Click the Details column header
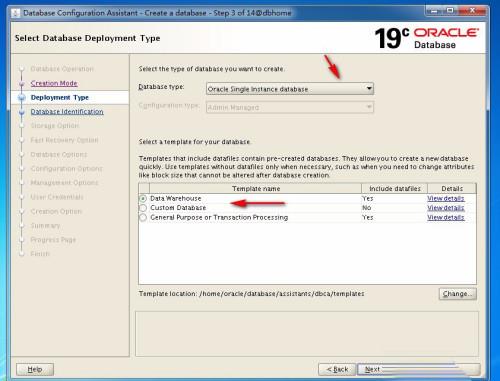 tap(452, 189)
